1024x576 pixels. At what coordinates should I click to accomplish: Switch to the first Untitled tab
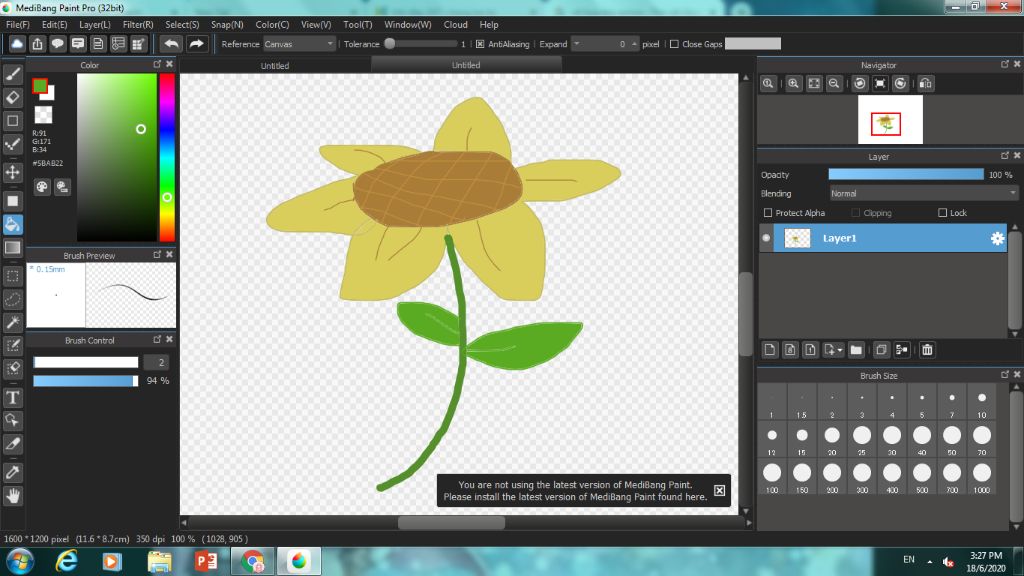pyautogui.click(x=275, y=65)
